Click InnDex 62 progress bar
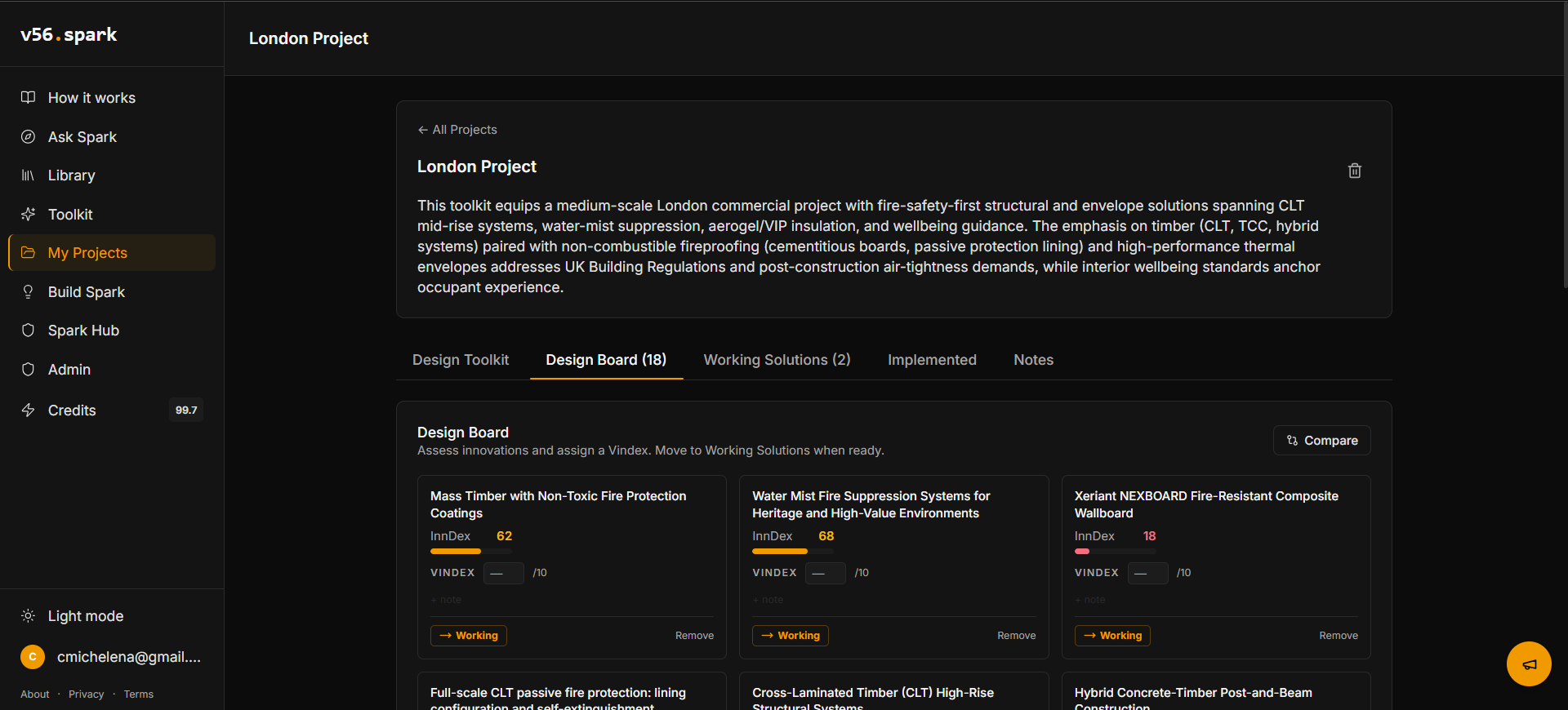The image size is (1568, 710). pyautogui.click(x=471, y=552)
